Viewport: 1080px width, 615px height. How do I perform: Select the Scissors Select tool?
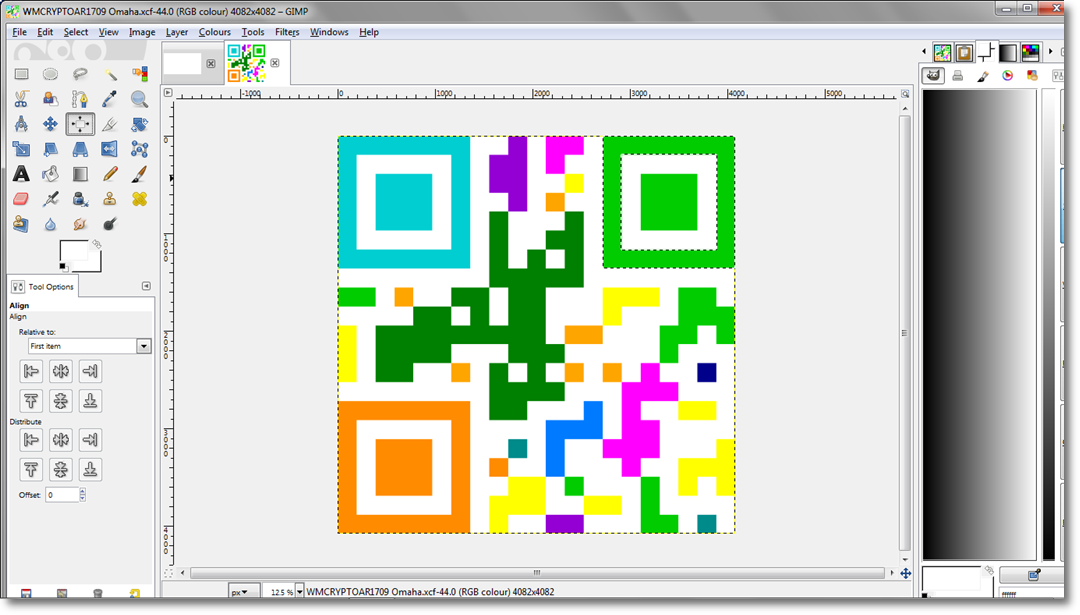pyautogui.click(x=21, y=99)
